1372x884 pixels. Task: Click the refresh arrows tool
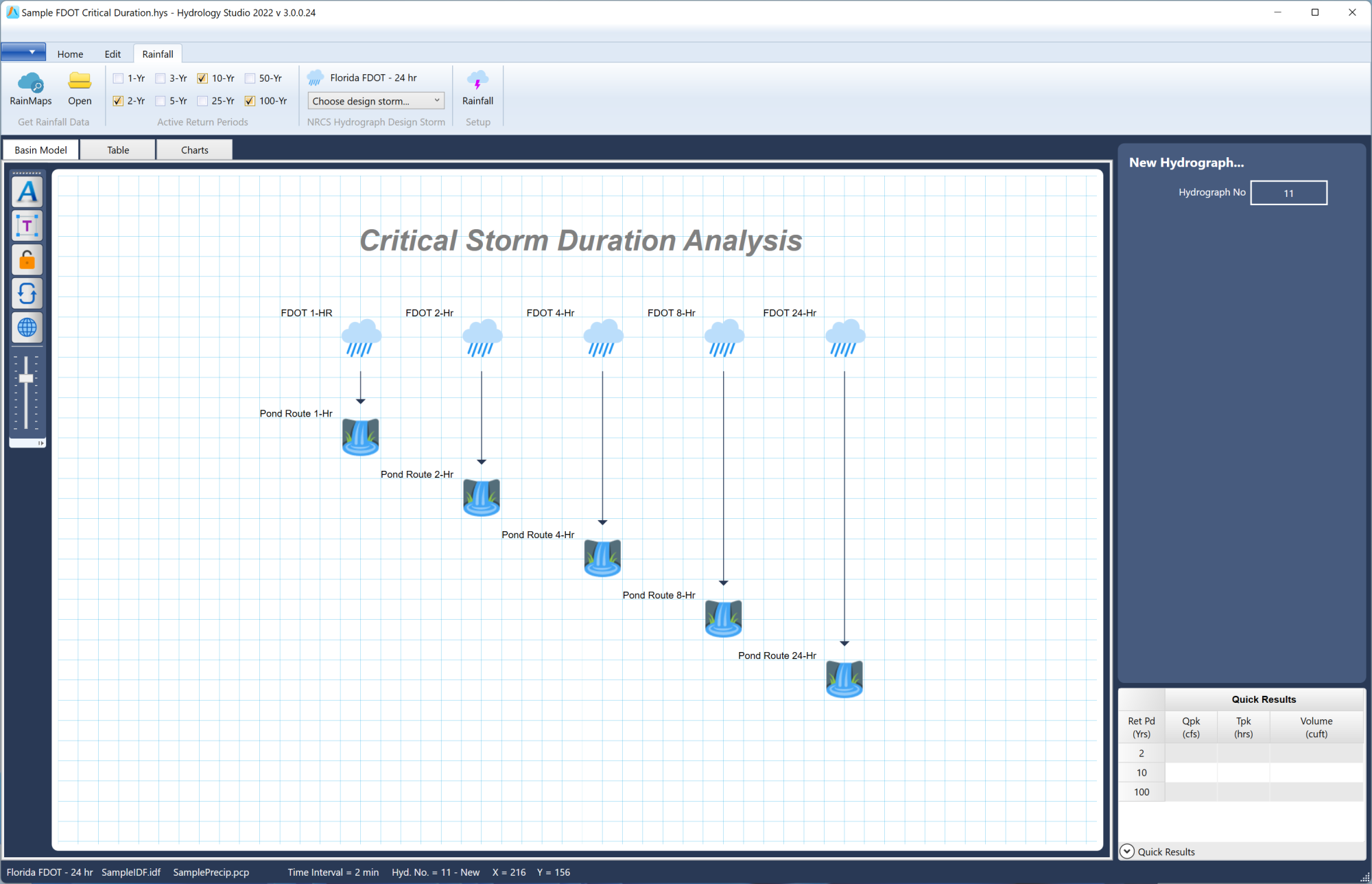tap(27, 294)
